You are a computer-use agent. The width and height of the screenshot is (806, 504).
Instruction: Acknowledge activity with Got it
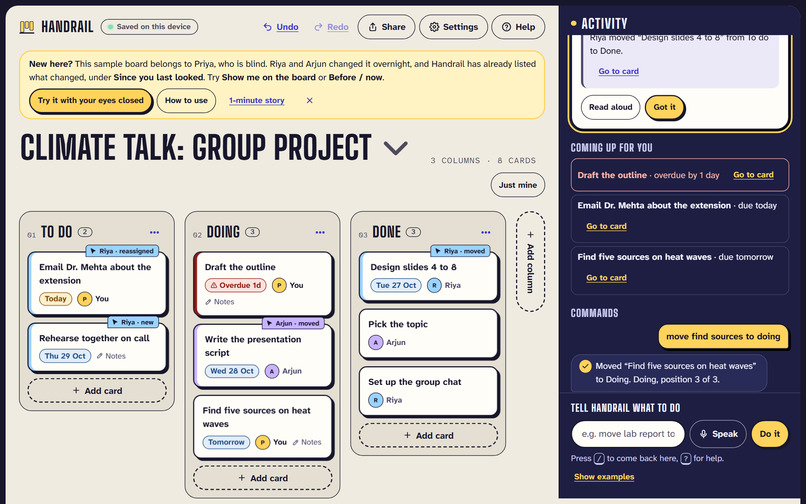[x=664, y=107]
